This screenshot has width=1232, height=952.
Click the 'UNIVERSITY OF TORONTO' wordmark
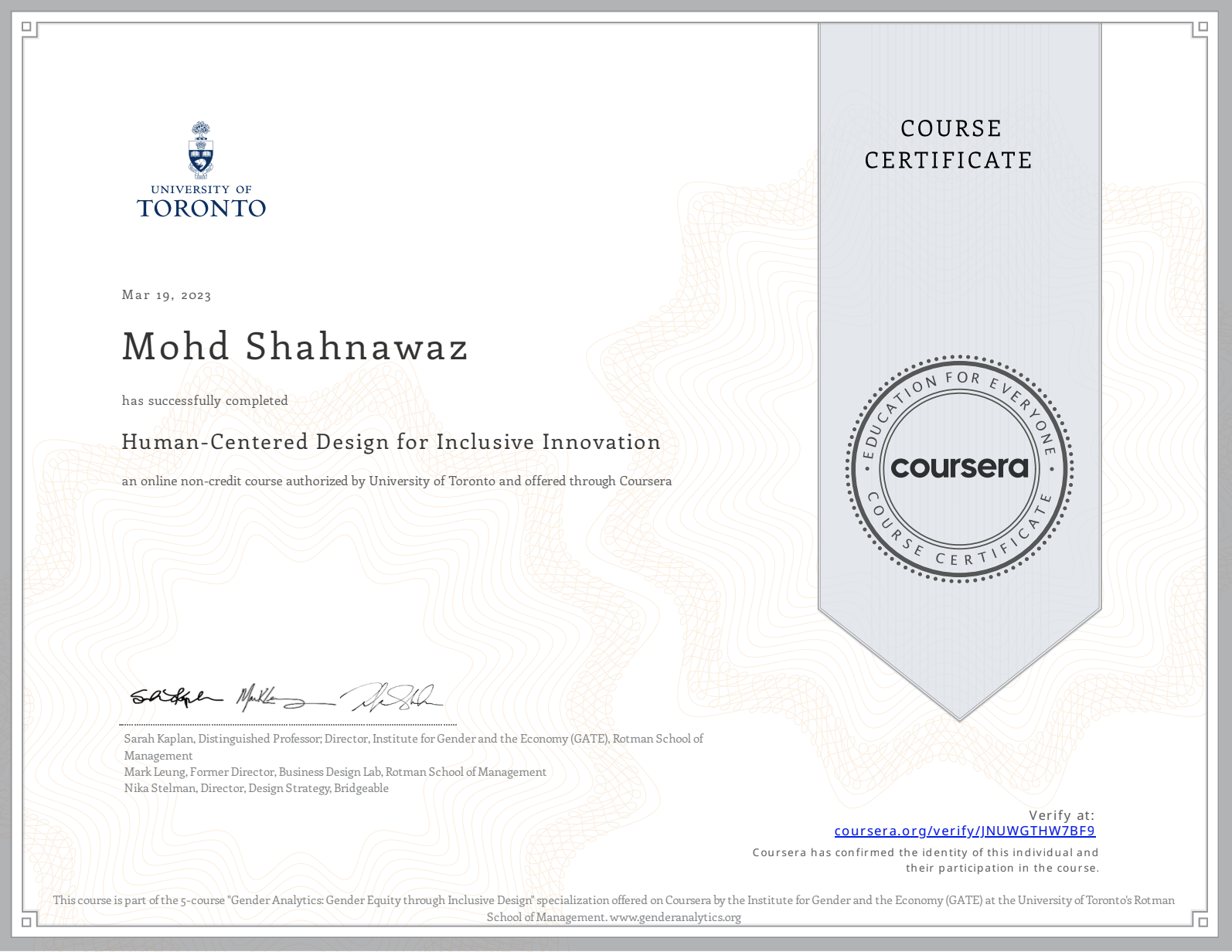click(x=201, y=201)
